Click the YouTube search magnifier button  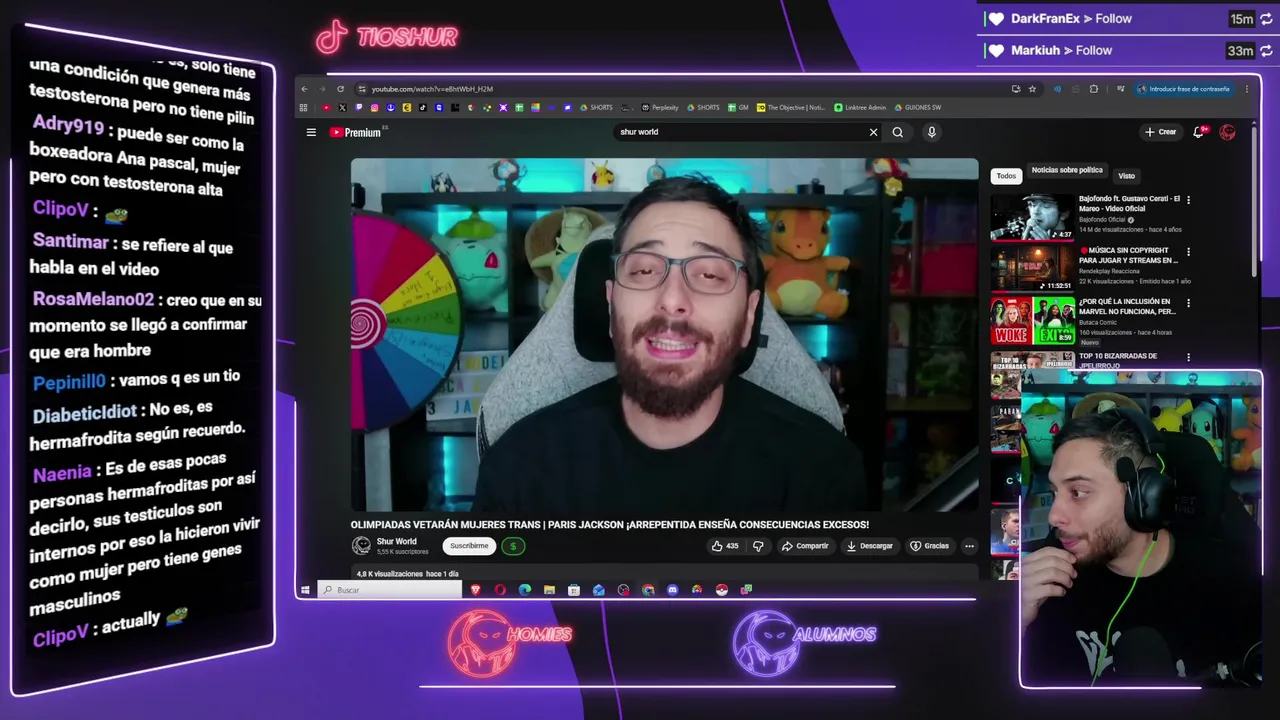coord(898,132)
